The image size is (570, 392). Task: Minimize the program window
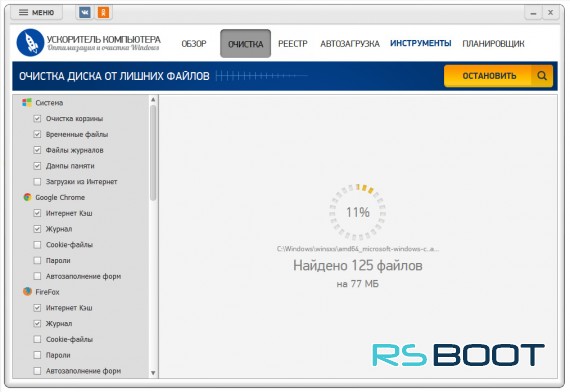[533, 13]
